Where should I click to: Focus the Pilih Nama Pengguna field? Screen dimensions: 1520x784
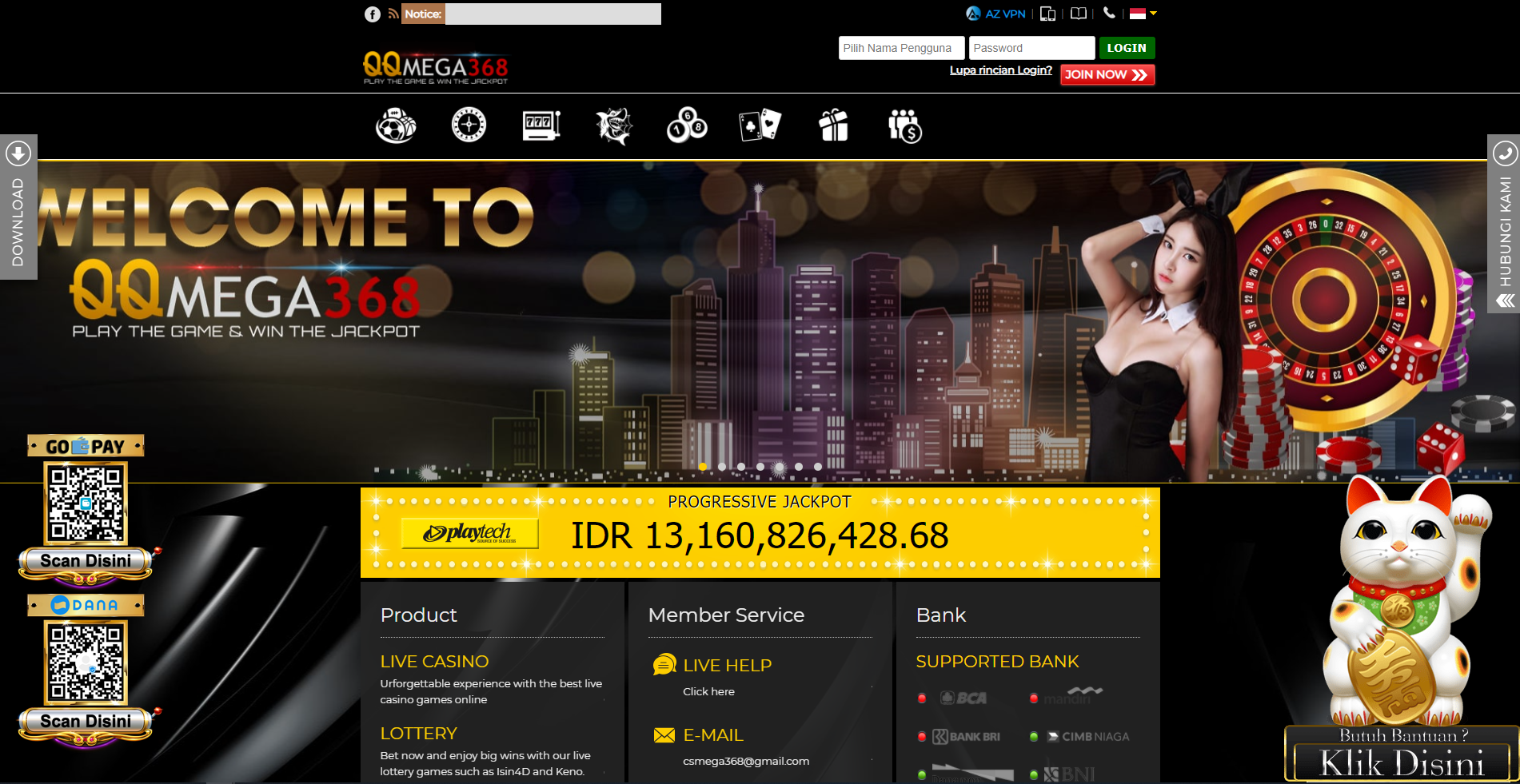tap(901, 48)
